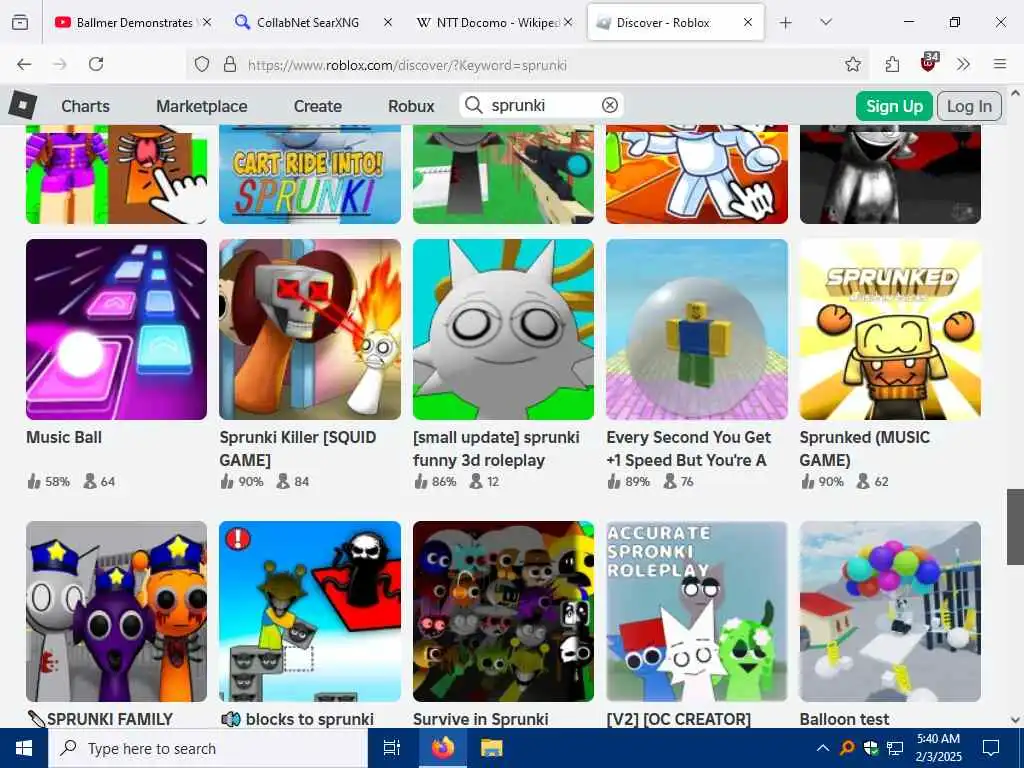1024x768 pixels.
Task: Go back to previous page
Action: click(24, 64)
